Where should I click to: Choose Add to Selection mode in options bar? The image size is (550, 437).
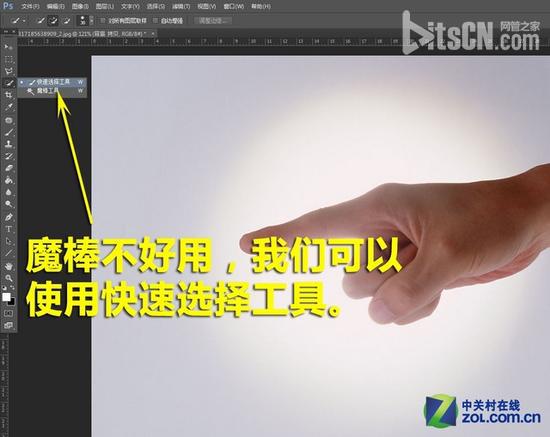53,21
